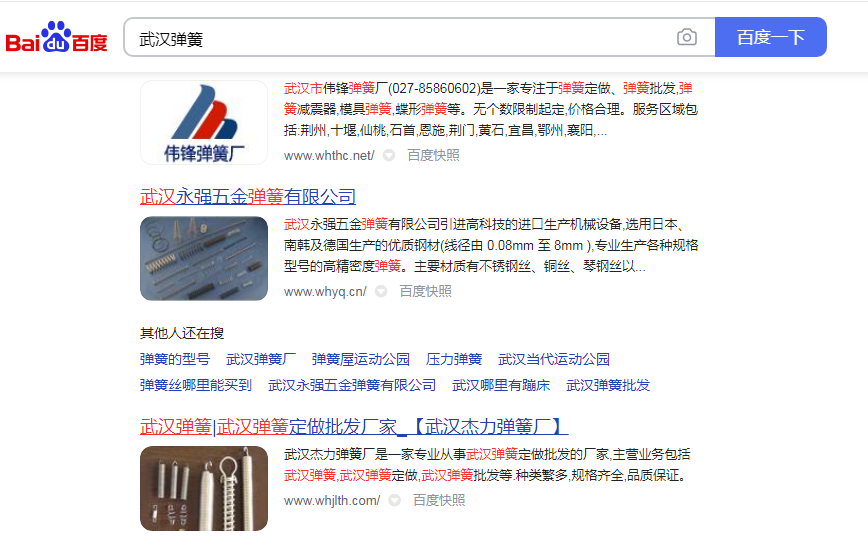Click 百度快照 for www.whyq.cn result
The image size is (868, 547).
point(426,291)
